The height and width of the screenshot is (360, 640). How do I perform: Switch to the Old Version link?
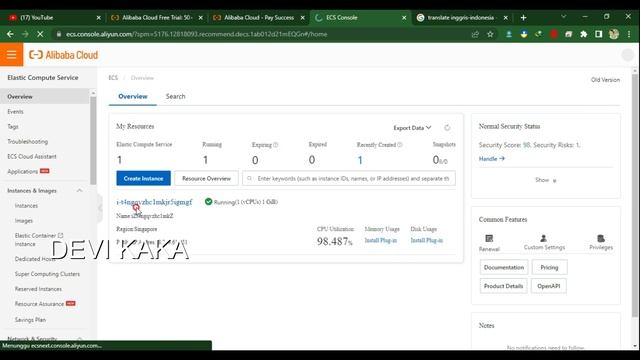click(605, 80)
